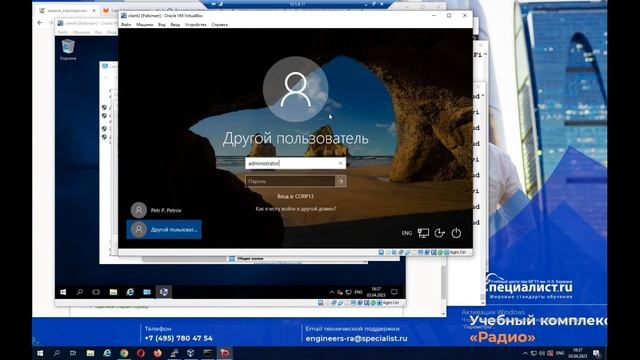Open the Машина menu in client2 VirtualBox window
The width and height of the screenshot is (640, 360).
click(144, 24)
